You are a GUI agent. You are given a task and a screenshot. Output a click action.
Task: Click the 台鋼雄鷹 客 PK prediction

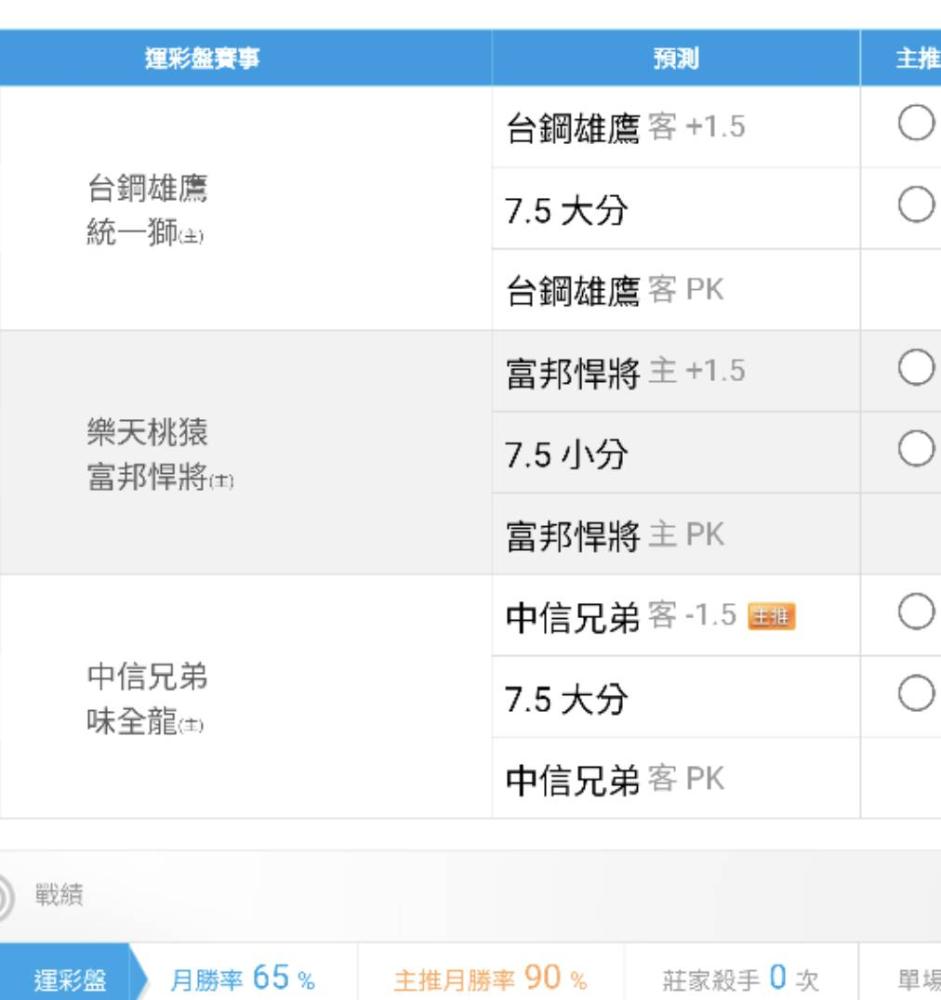coord(615,290)
